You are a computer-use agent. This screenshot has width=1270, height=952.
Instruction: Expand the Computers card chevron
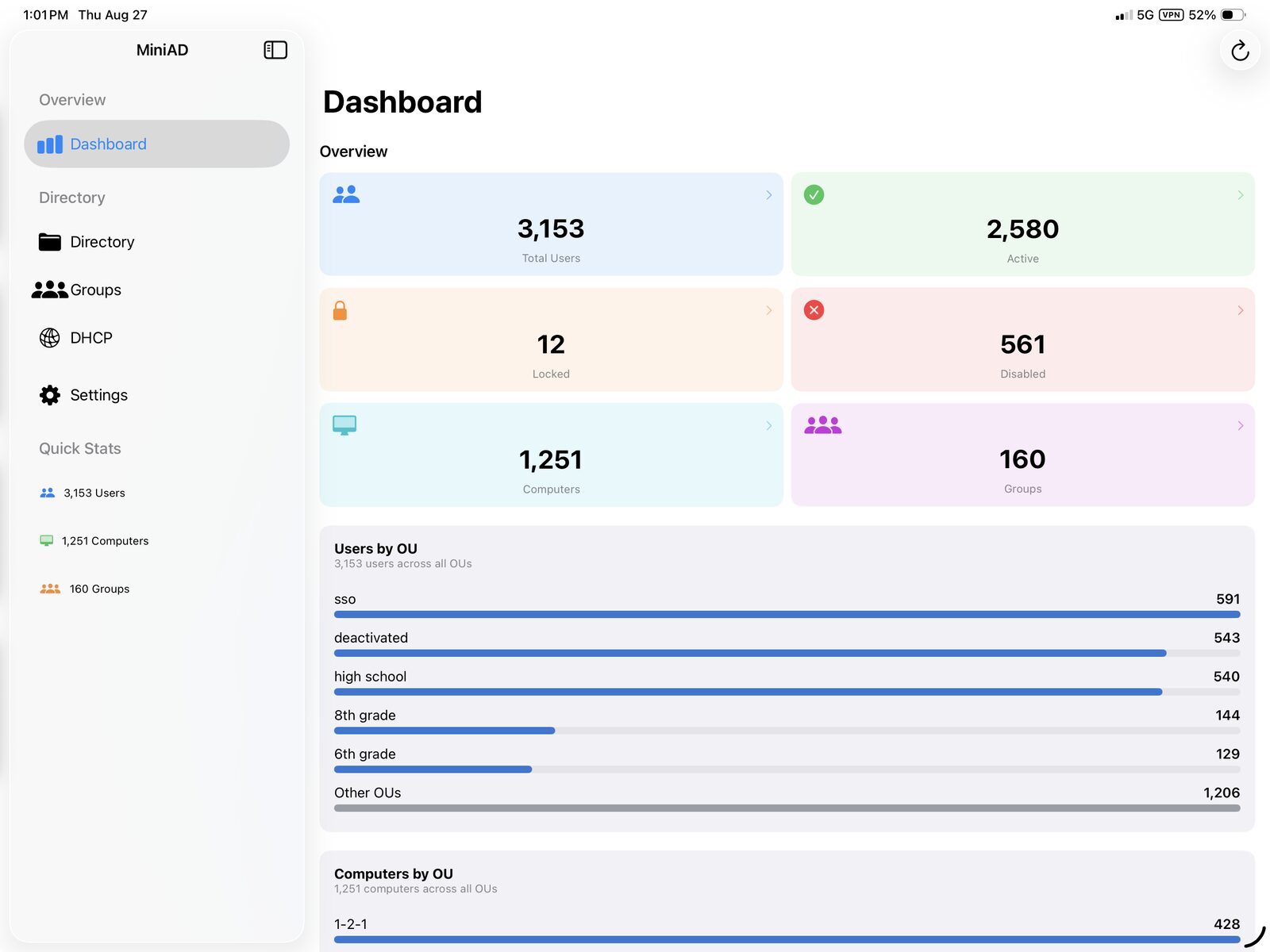coord(768,426)
